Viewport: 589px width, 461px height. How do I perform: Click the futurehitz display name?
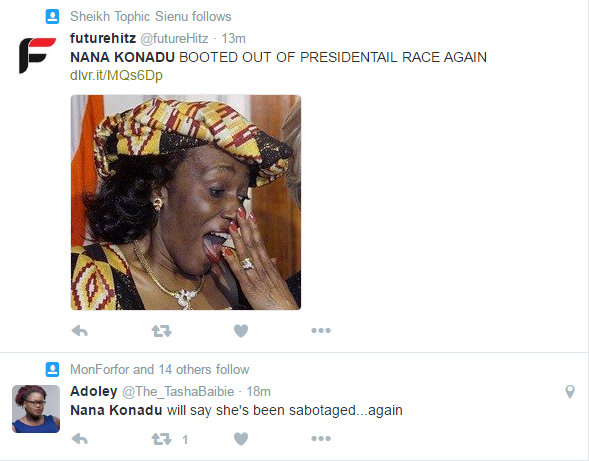click(103, 38)
